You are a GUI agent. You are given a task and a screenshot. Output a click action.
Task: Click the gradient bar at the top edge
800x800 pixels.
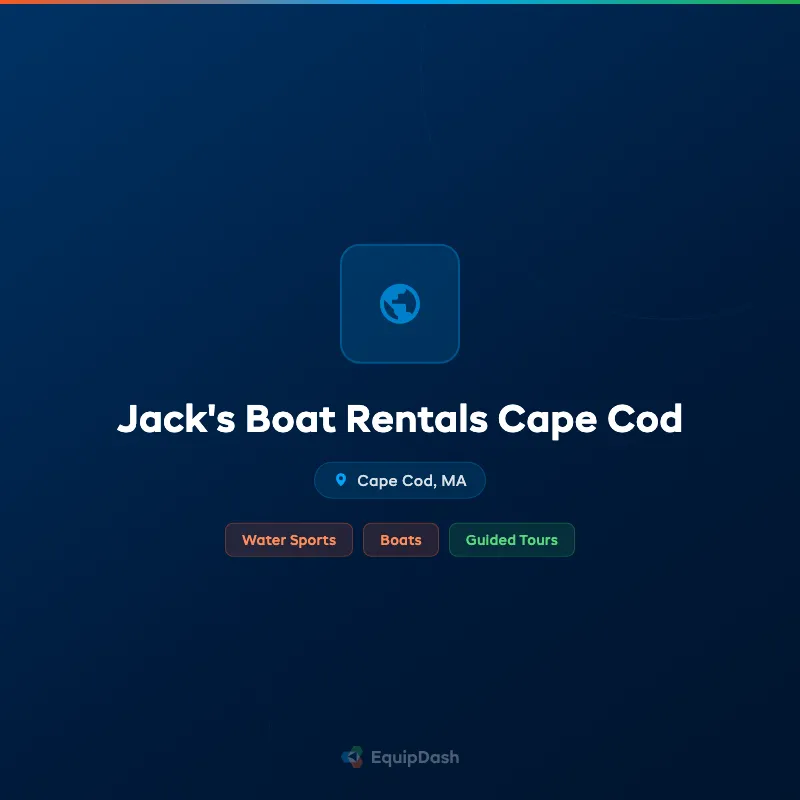[x=400, y=2]
